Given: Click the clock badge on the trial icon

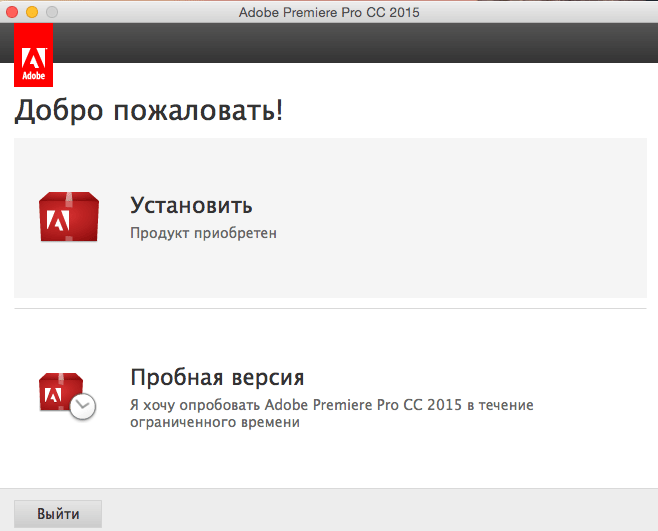Looking at the screenshot, I should [84, 406].
